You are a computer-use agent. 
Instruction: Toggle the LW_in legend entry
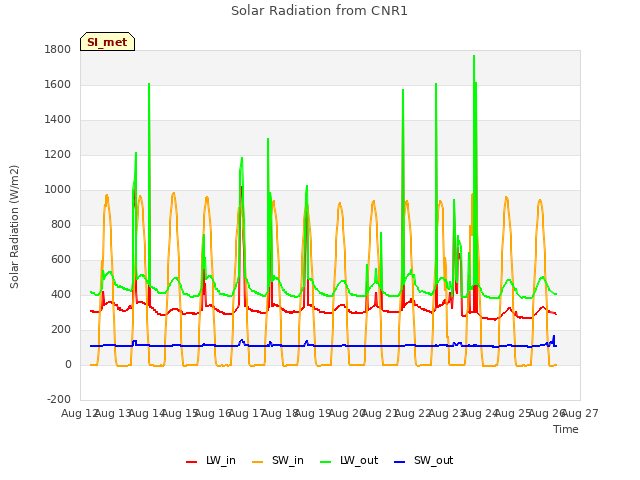point(211,461)
